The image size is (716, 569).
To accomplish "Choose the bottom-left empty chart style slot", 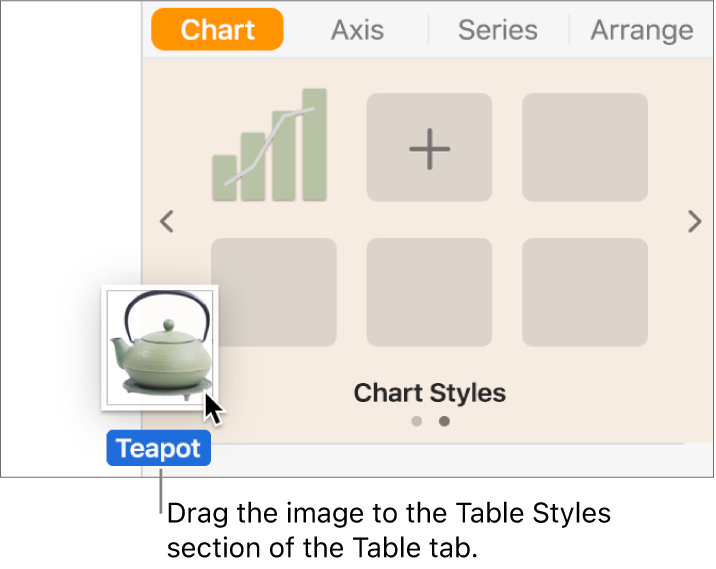I will (273, 293).
